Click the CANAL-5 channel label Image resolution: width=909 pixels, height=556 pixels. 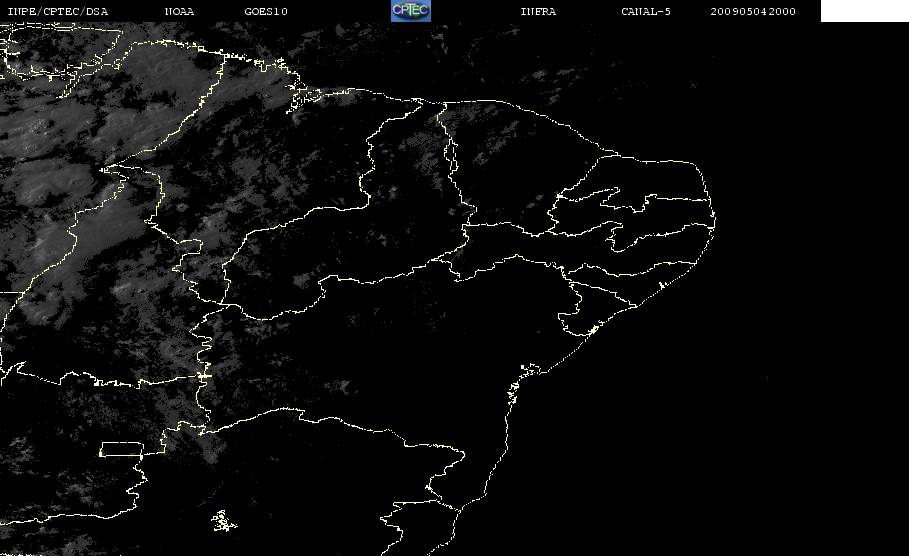click(x=646, y=11)
